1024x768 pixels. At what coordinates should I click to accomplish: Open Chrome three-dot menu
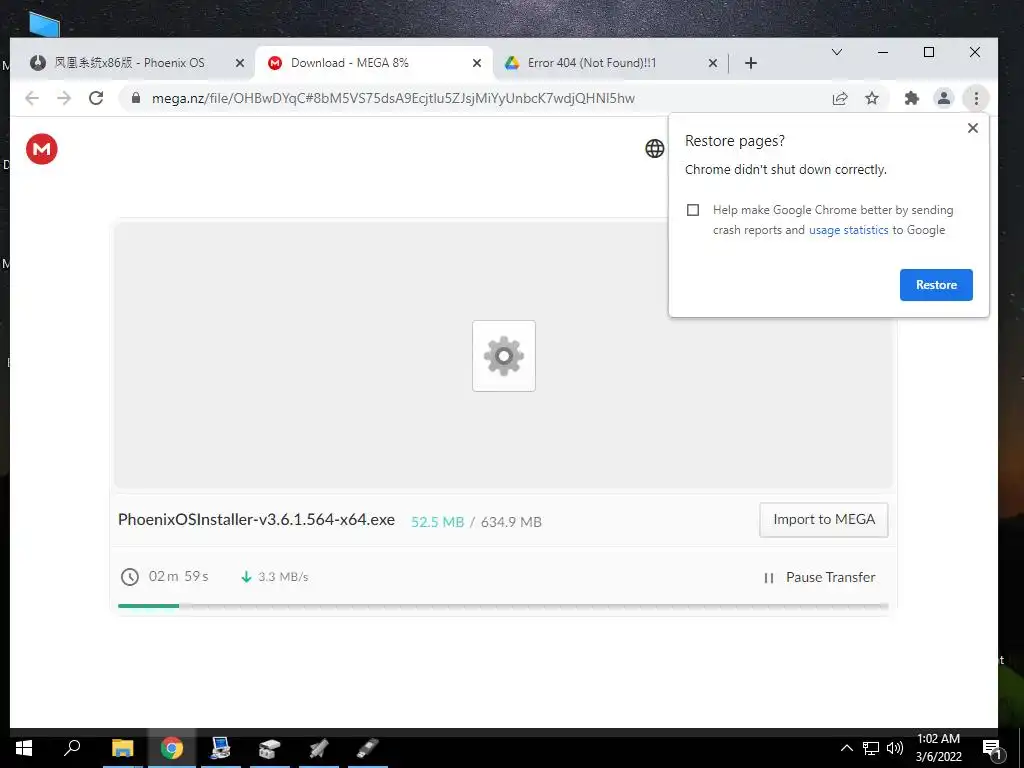976,98
